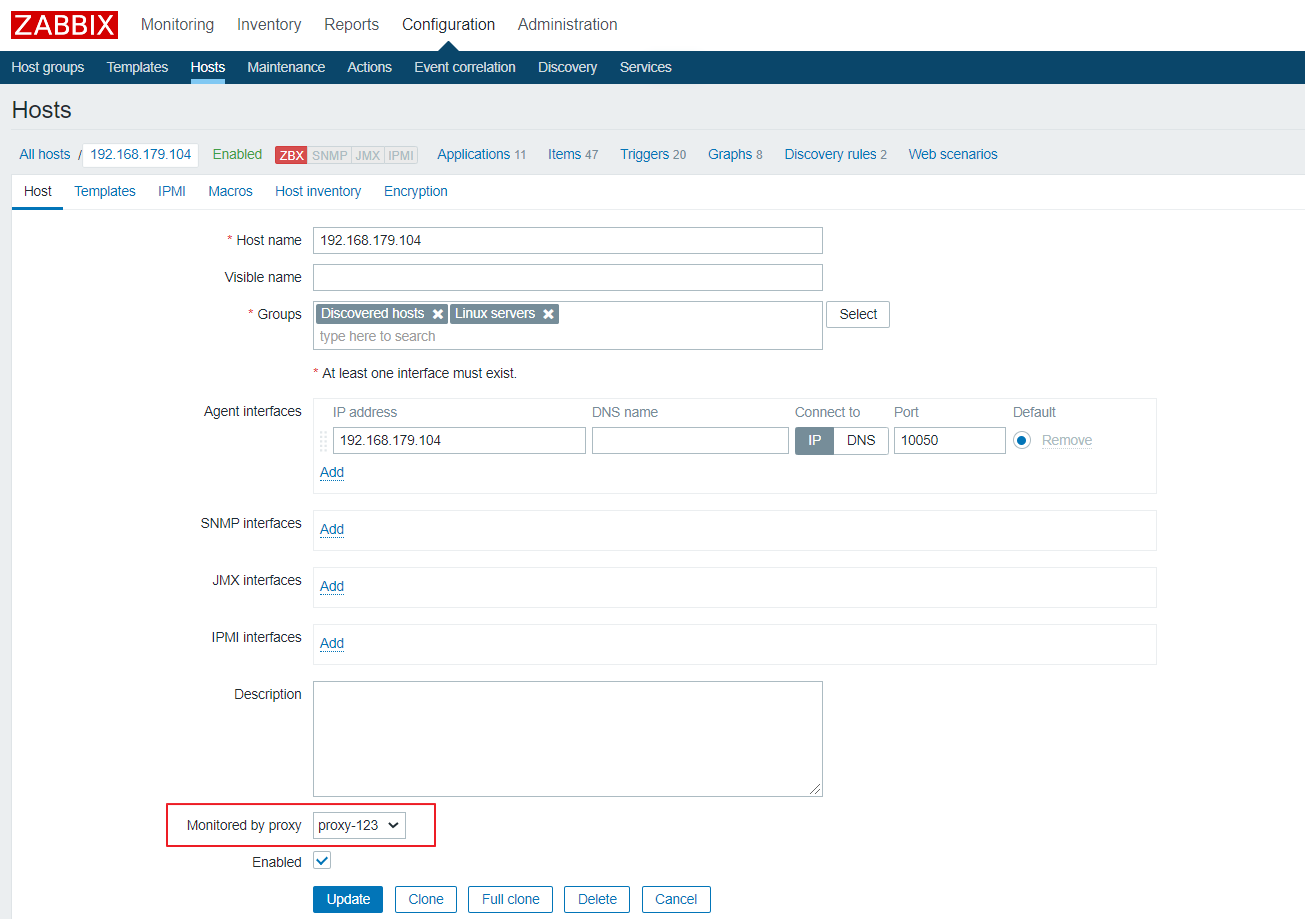Select the Default radio for the interface
Viewport: 1305px width, 919px height.
tap(1021, 440)
